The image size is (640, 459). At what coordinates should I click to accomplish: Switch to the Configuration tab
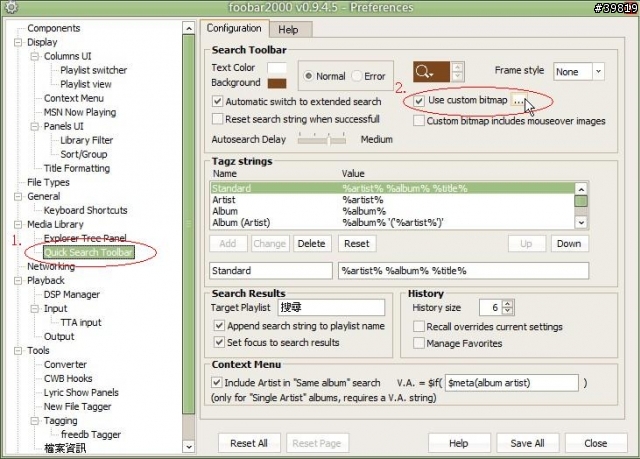pos(234,28)
